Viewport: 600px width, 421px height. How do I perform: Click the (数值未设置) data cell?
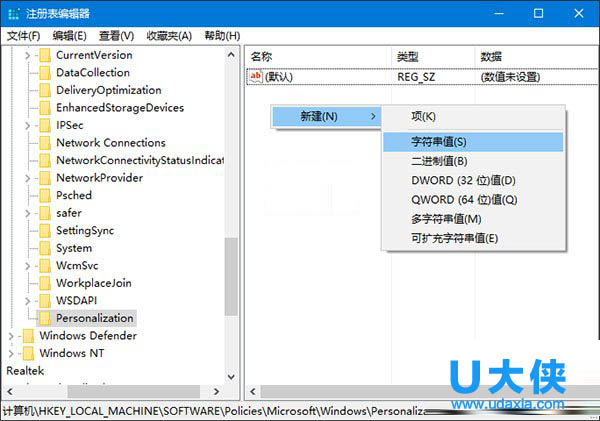[x=510, y=77]
